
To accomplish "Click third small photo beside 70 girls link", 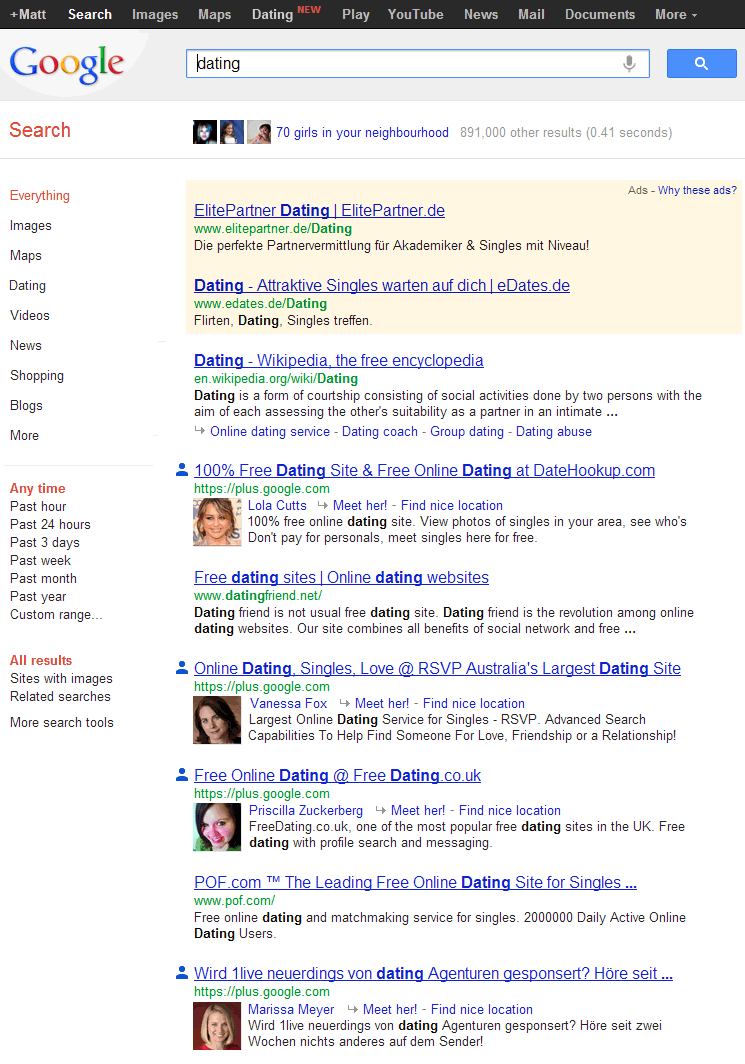I will coord(259,132).
